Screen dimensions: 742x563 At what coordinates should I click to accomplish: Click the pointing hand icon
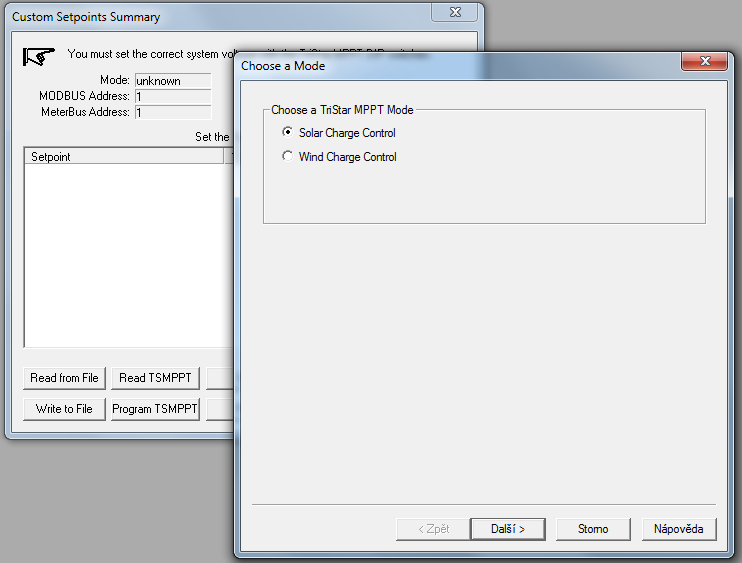tap(39, 56)
